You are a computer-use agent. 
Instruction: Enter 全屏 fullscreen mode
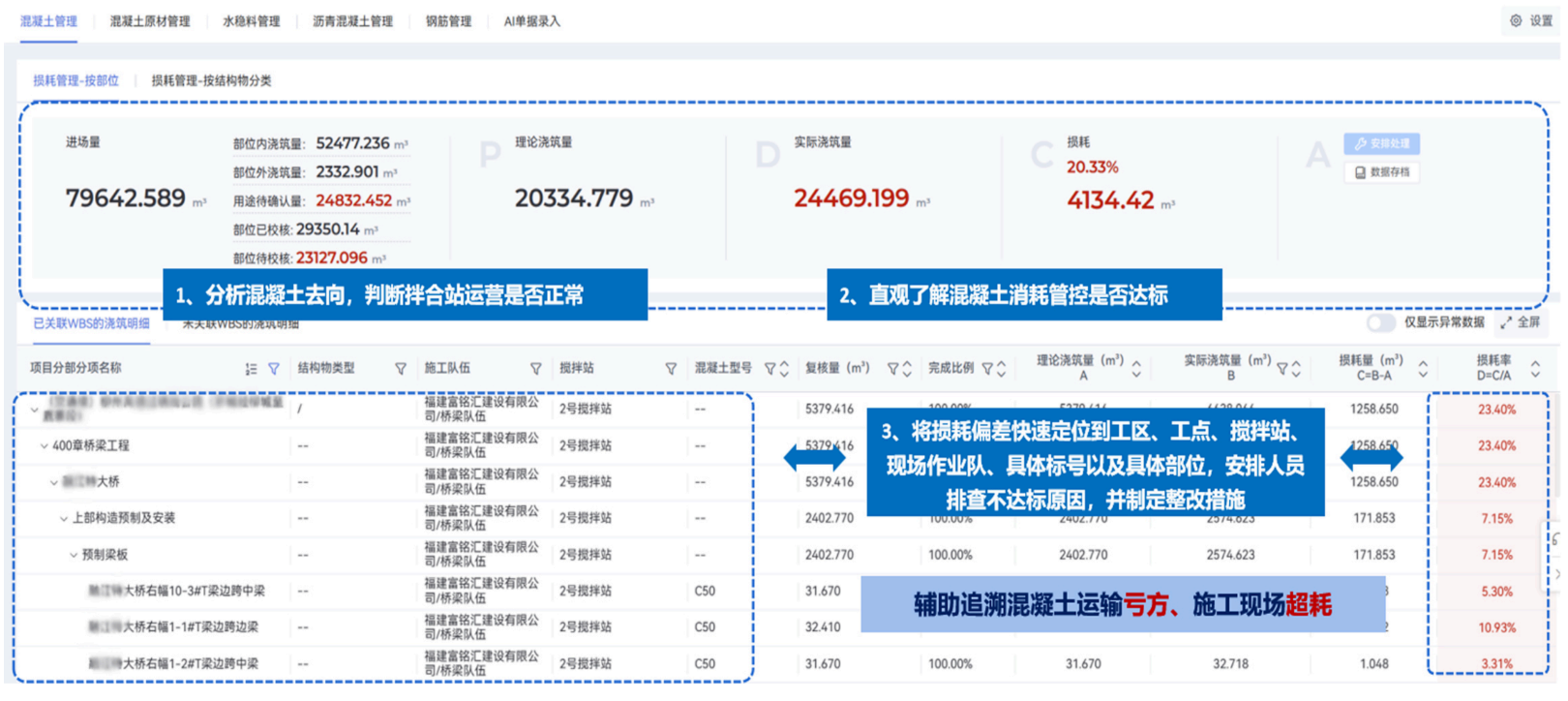click(1521, 322)
